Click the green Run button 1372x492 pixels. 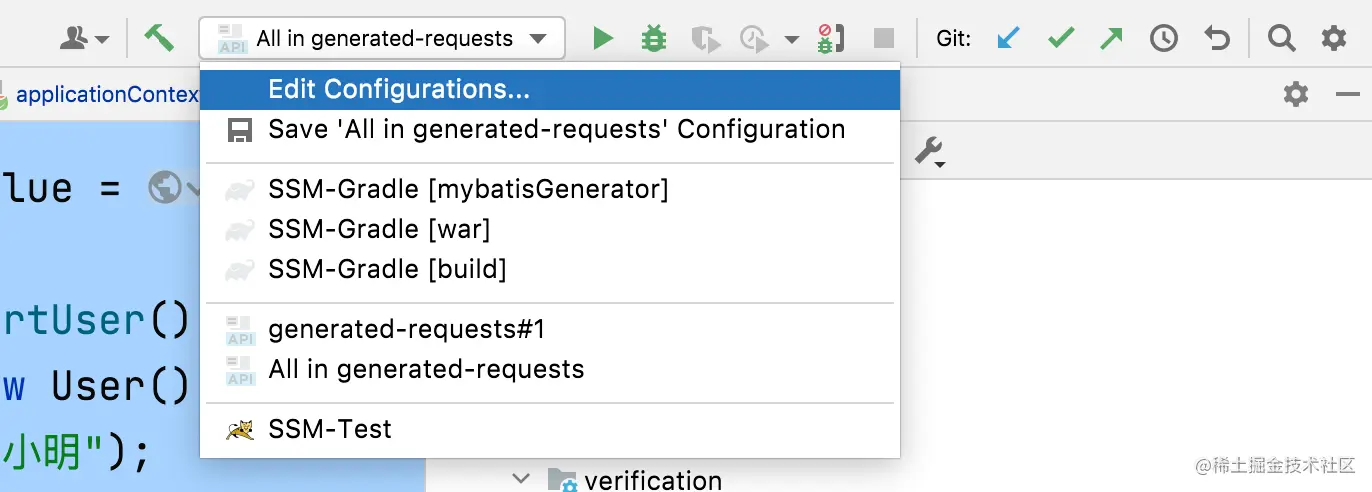point(602,39)
